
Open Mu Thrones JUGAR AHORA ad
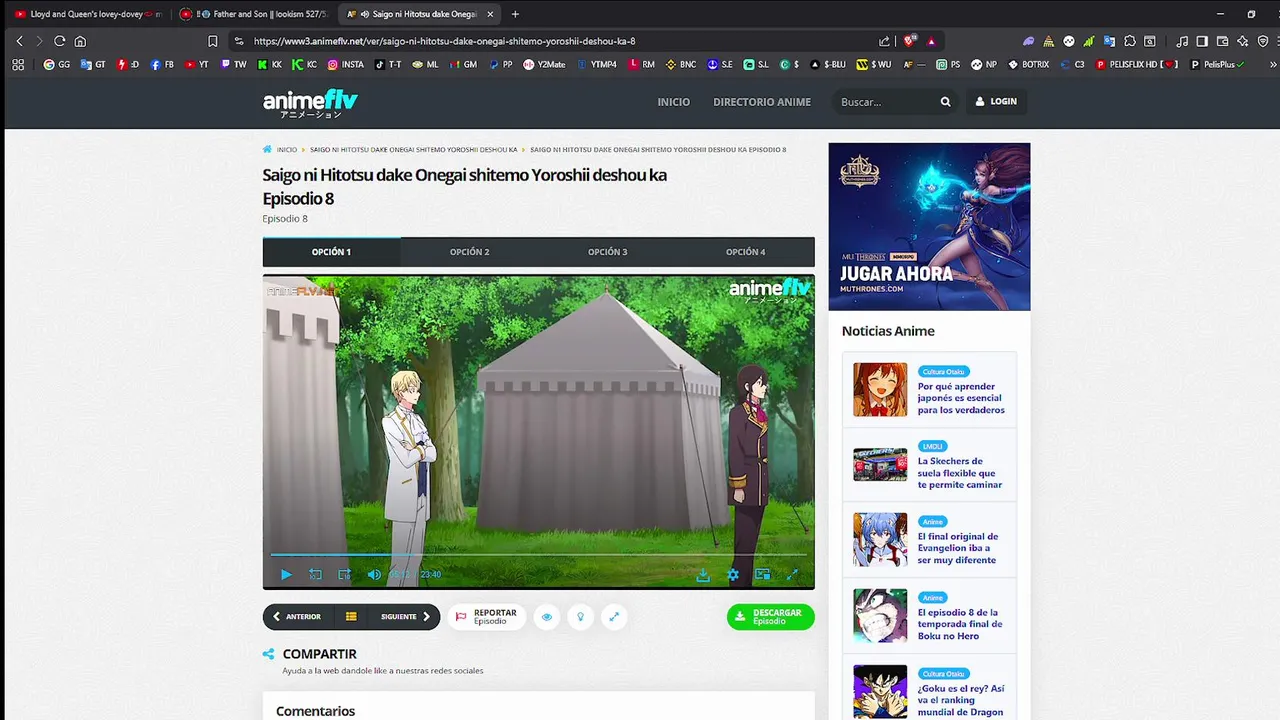929,227
